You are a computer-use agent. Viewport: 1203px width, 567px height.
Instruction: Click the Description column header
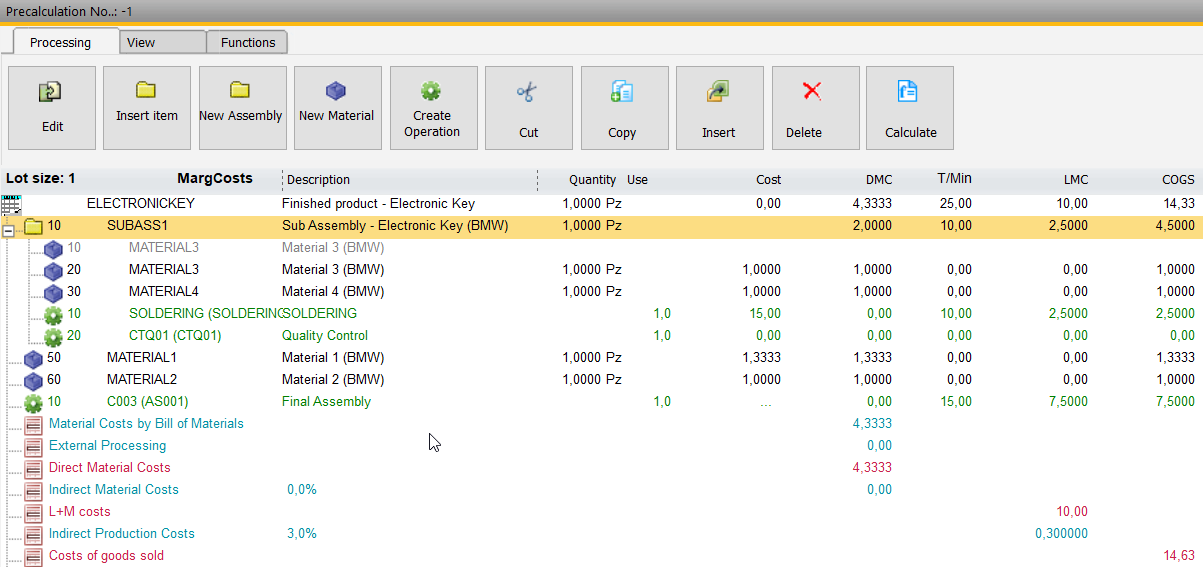[x=318, y=180]
